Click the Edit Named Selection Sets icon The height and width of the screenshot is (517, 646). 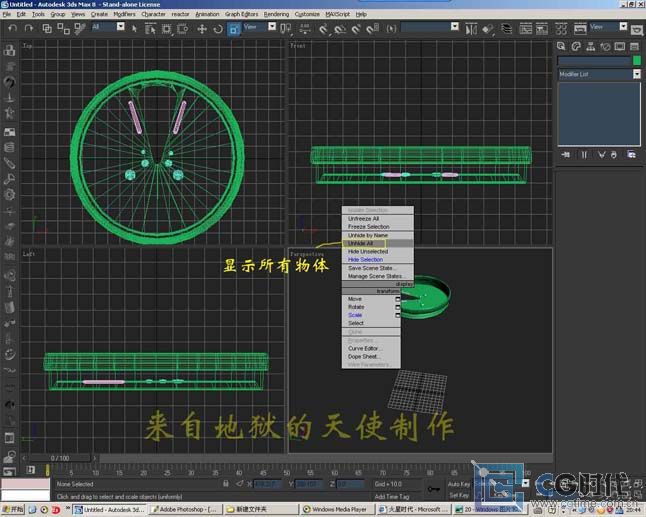tap(391, 28)
